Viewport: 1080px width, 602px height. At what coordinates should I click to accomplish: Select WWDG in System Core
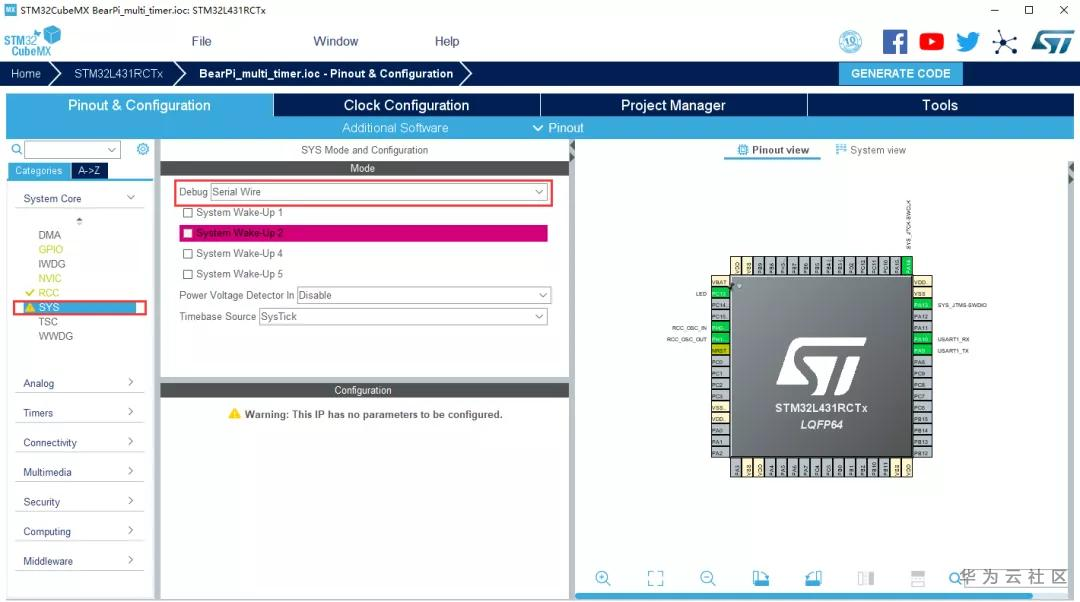click(x=55, y=336)
